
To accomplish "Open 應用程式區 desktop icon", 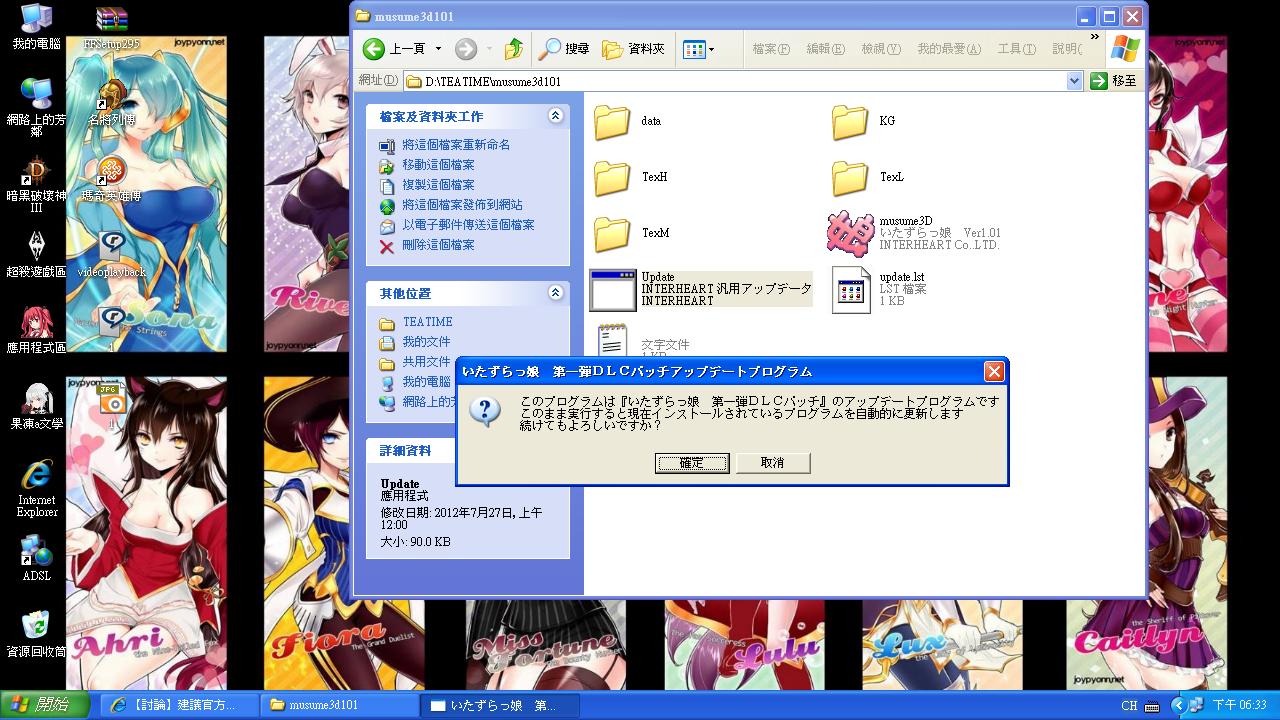I will point(36,330).
